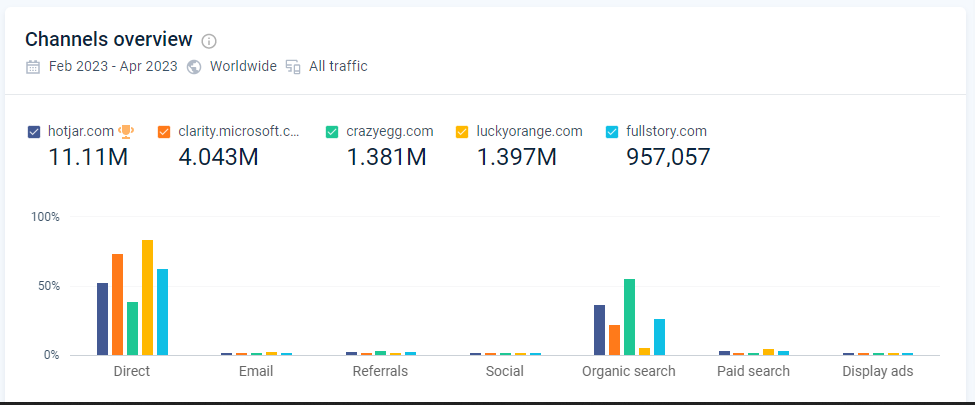Click the dark blue hotjar bar in Organic search
This screenshot has height=405, width=975.
pyautogui.click(x=599, y=330)
